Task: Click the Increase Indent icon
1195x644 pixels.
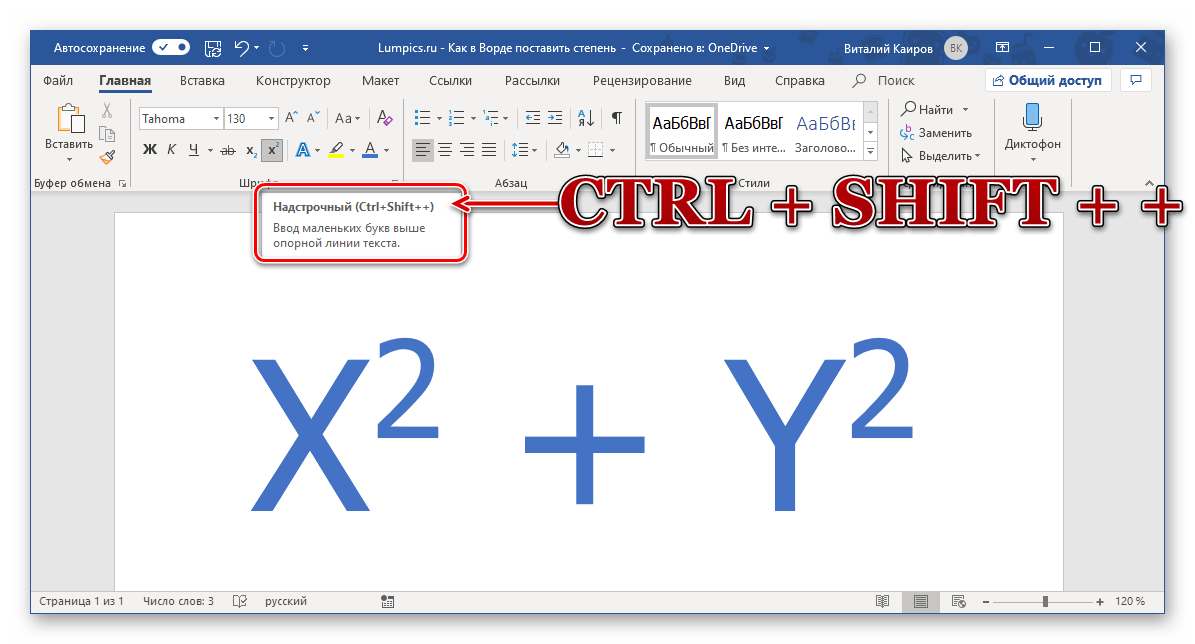Action: pos(555,118)
